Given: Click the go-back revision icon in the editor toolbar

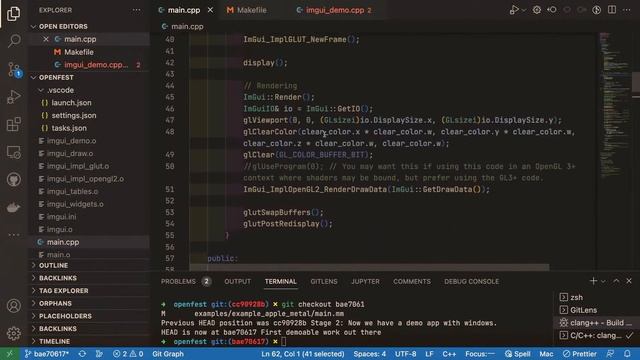Looking at the screenshot, I should point(552,10).
